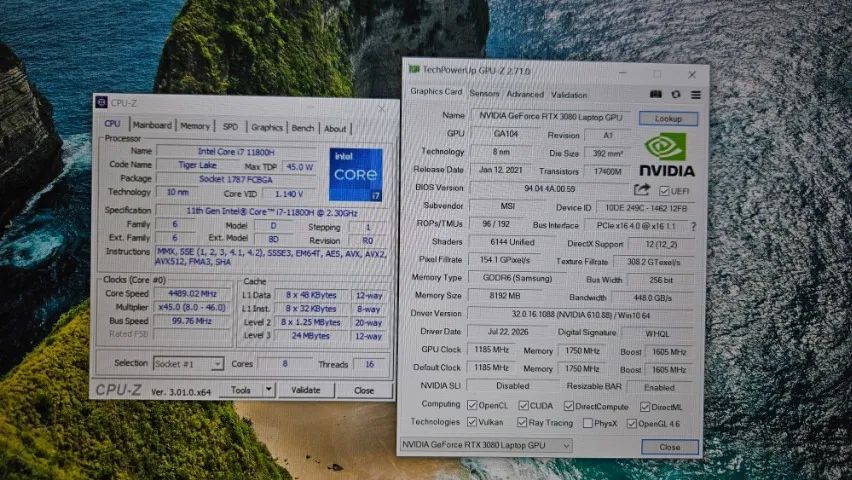The height and width of the screenshot is (480, 852).
Task: Open the Sensors tab in GPU-Z
Action: click(484, 93)
